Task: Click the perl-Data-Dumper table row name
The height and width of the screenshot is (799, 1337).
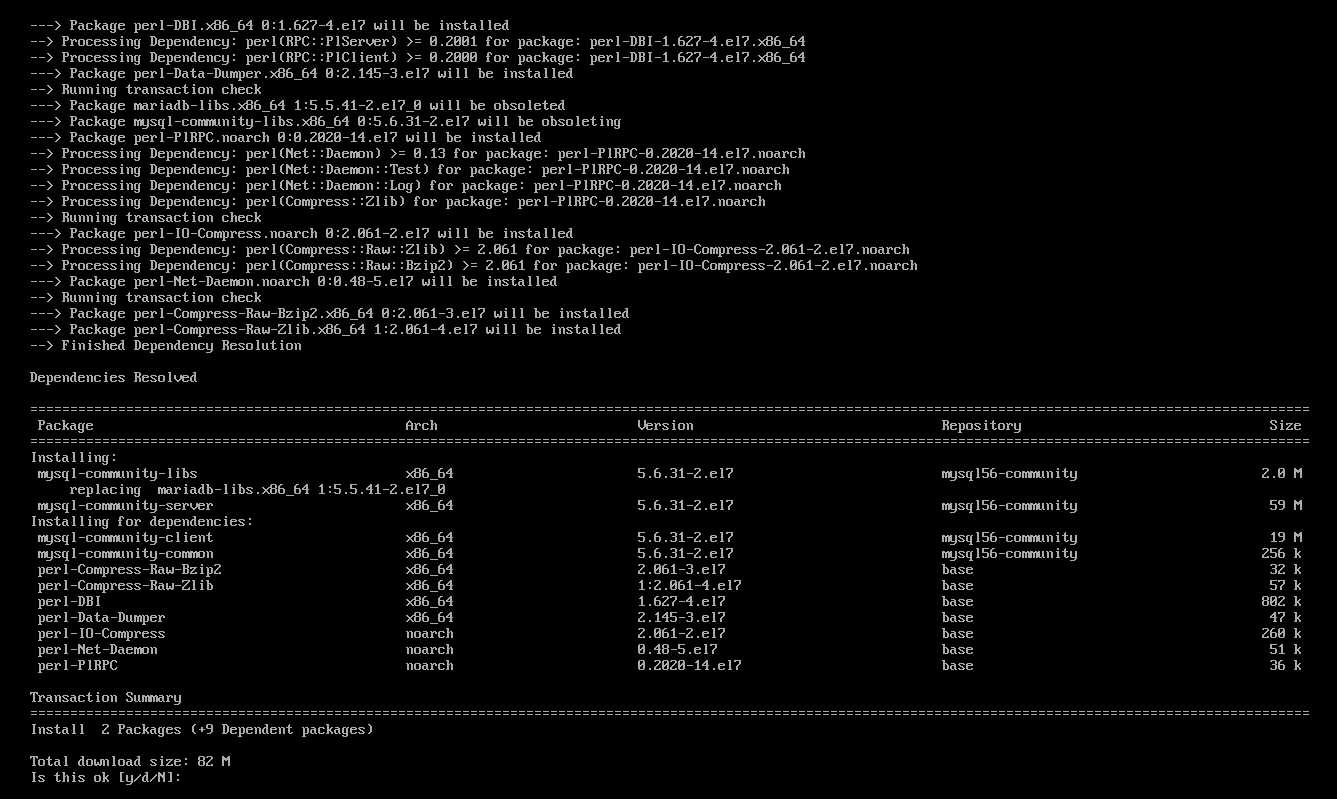Action: 102,617
